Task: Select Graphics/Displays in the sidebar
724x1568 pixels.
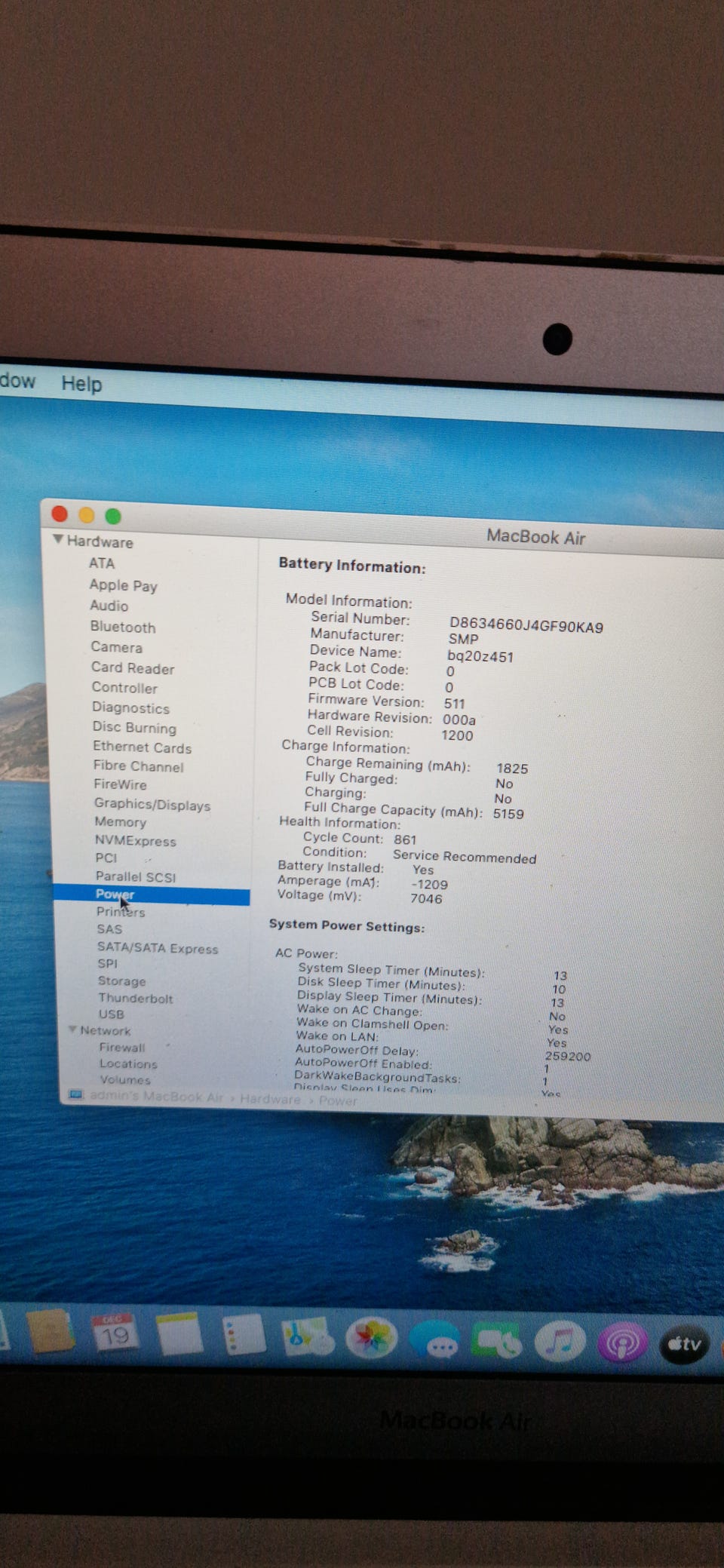Action: (x=152, y=805)
